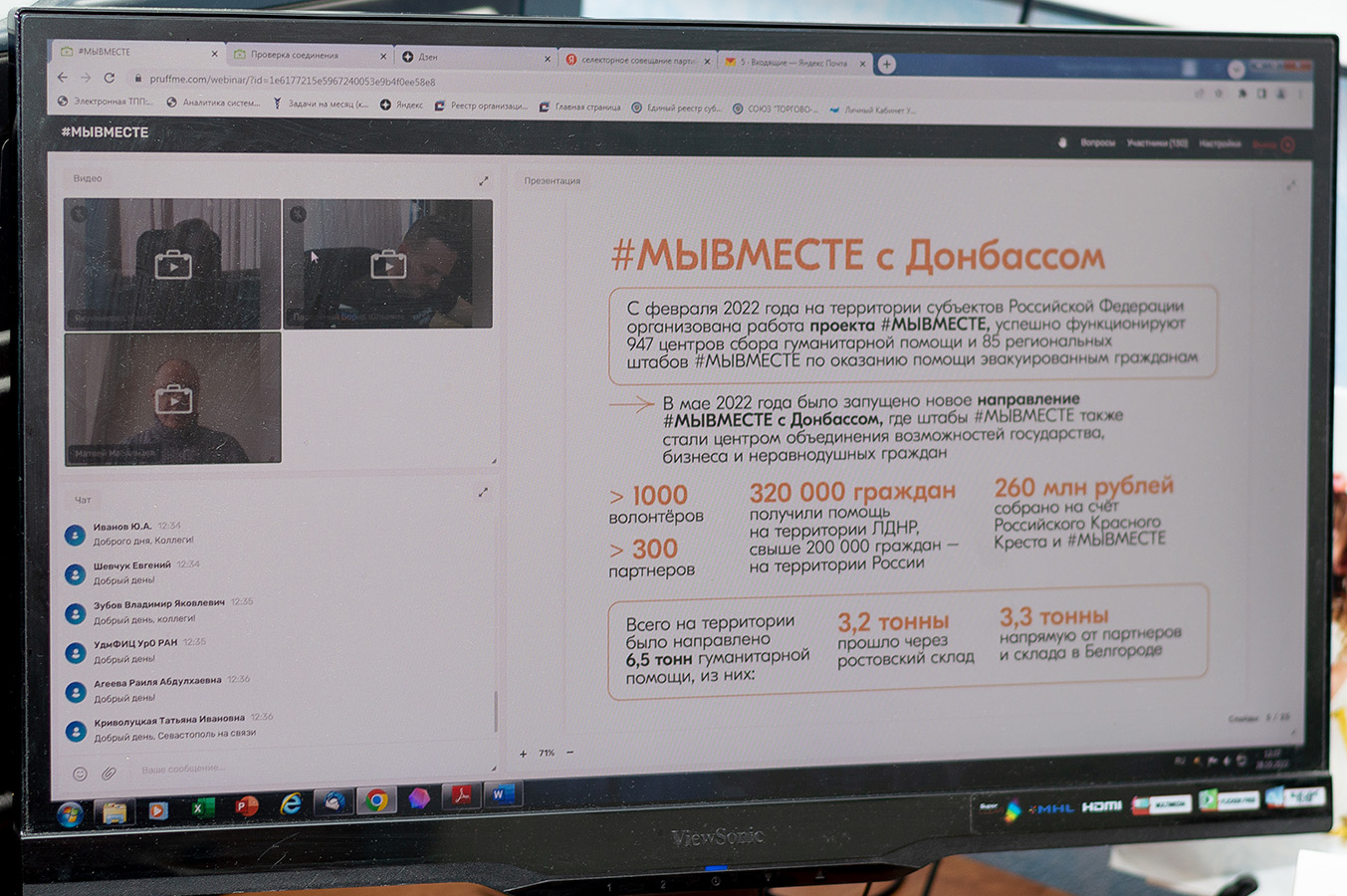Open PowerPoint from the taskbar
Viewport: 1347px width, 896px height.
(x=246, y=806)
